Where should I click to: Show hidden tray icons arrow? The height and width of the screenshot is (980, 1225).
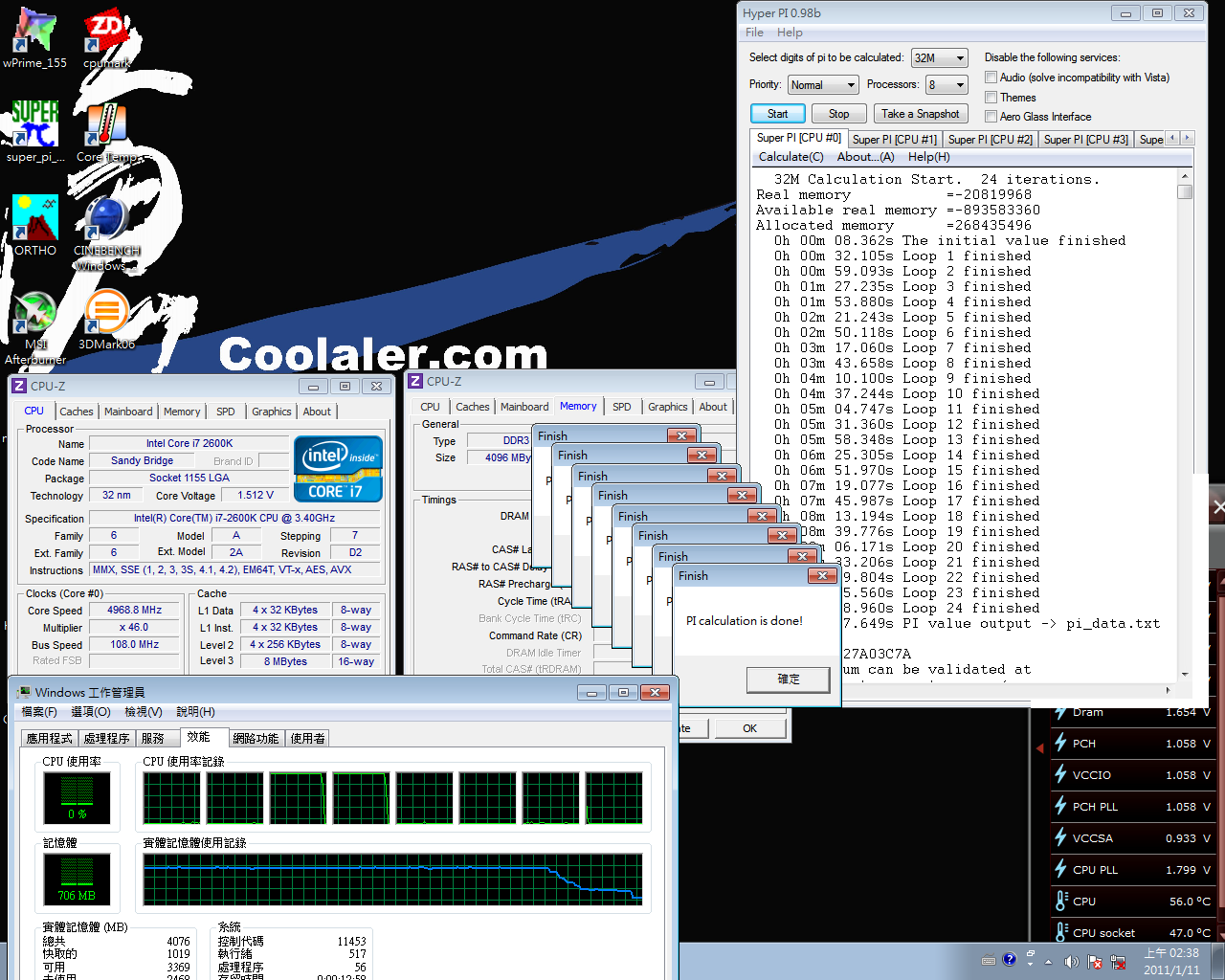[1048, 961]
